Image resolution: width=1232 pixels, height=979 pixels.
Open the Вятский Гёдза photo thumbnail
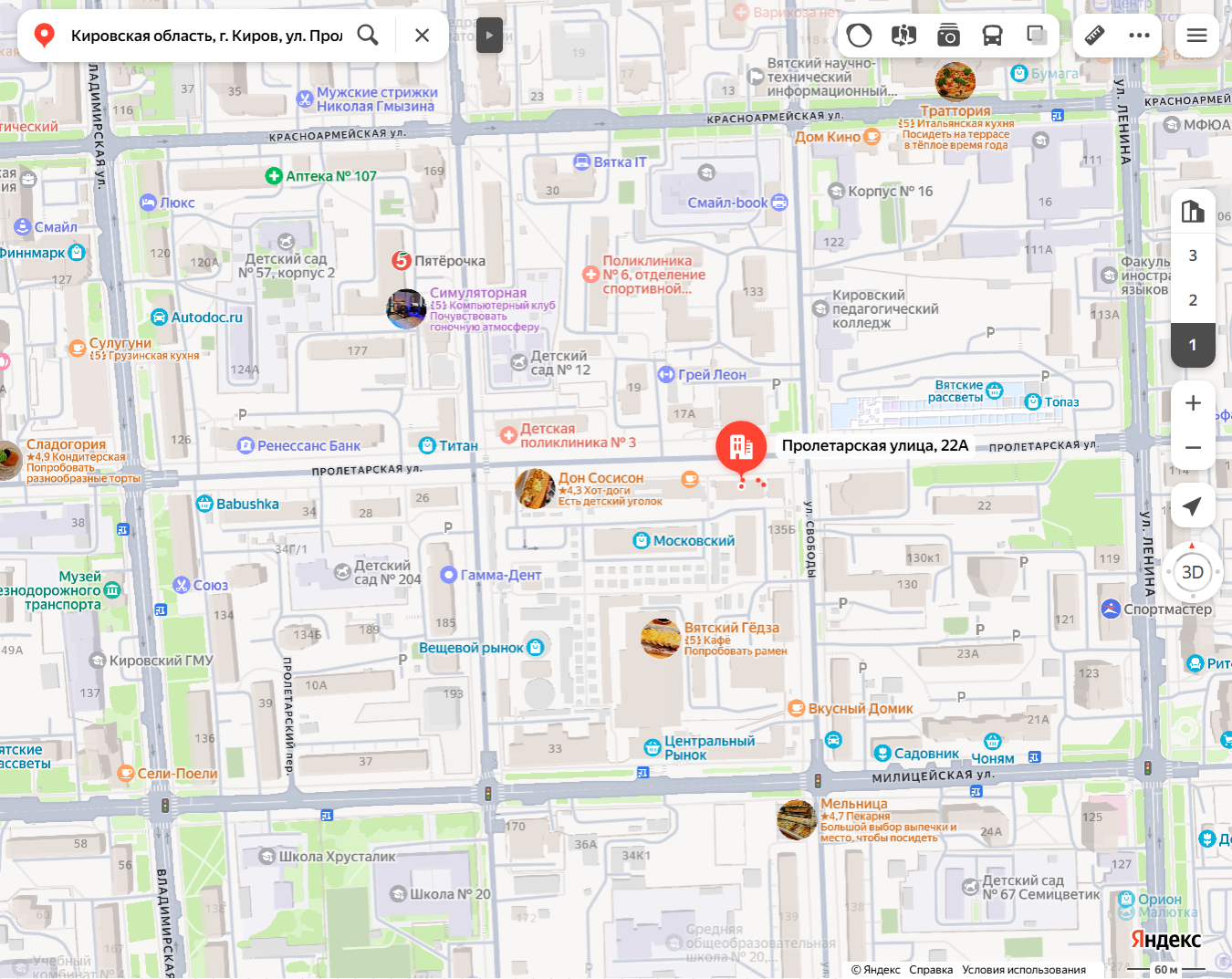(x=661, y=639)
